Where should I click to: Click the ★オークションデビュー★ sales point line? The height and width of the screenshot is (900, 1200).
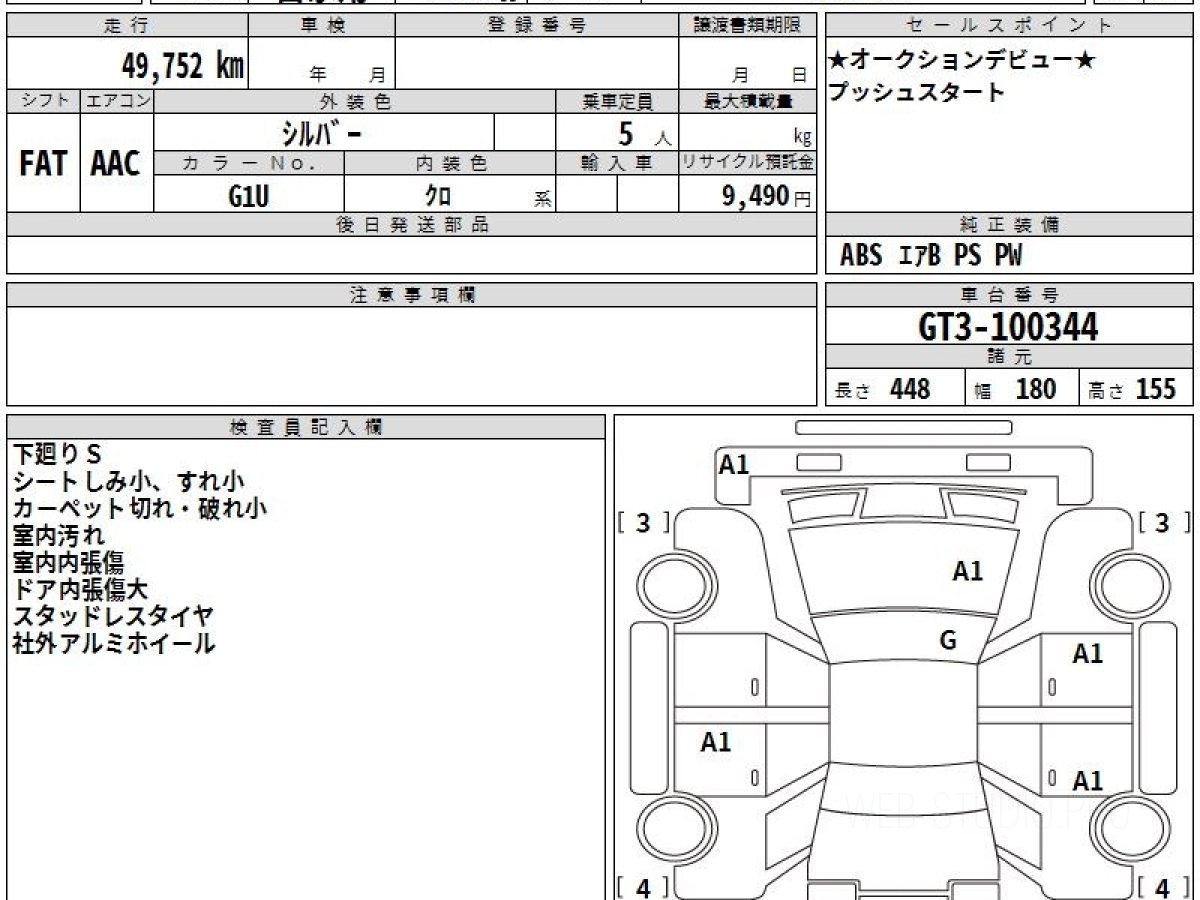962,60
